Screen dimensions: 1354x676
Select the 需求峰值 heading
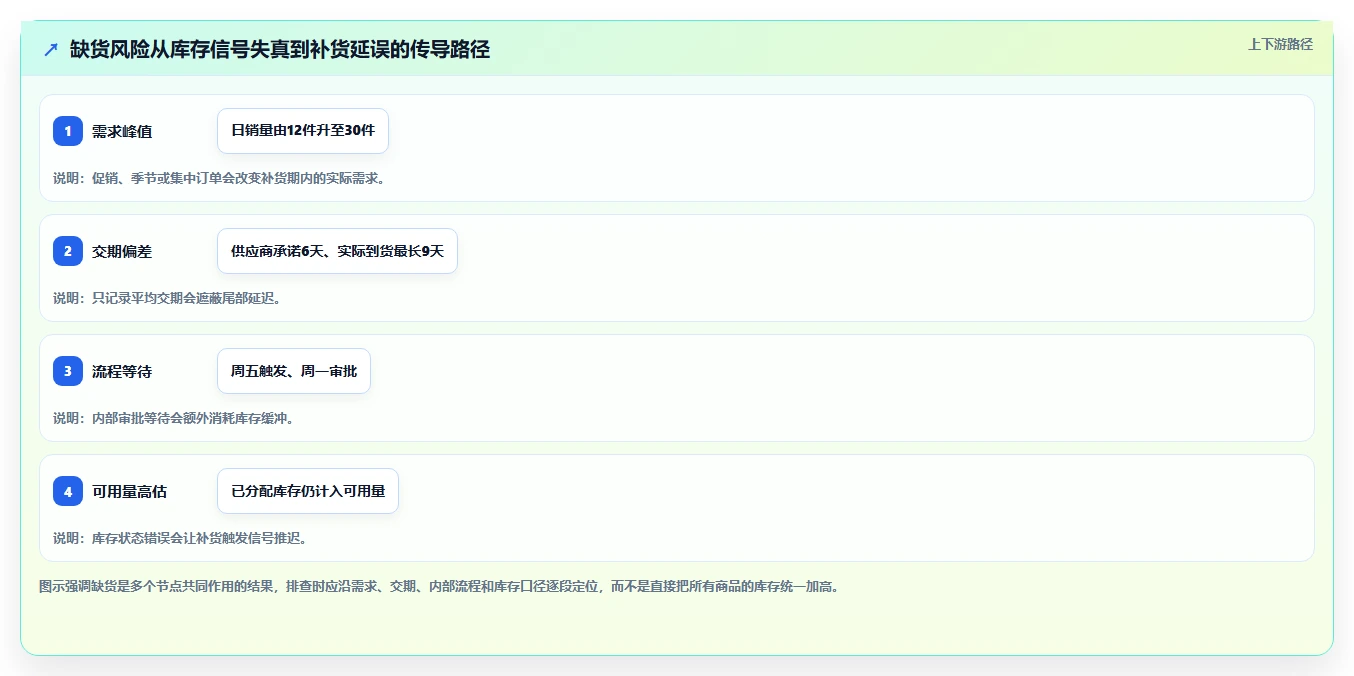click(122, 131)
